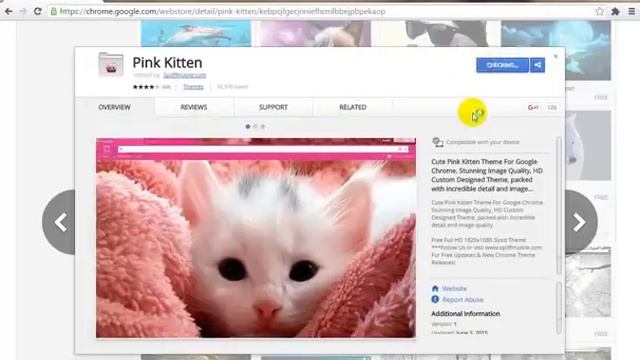Click the blue share icon button

click(538, 65)
